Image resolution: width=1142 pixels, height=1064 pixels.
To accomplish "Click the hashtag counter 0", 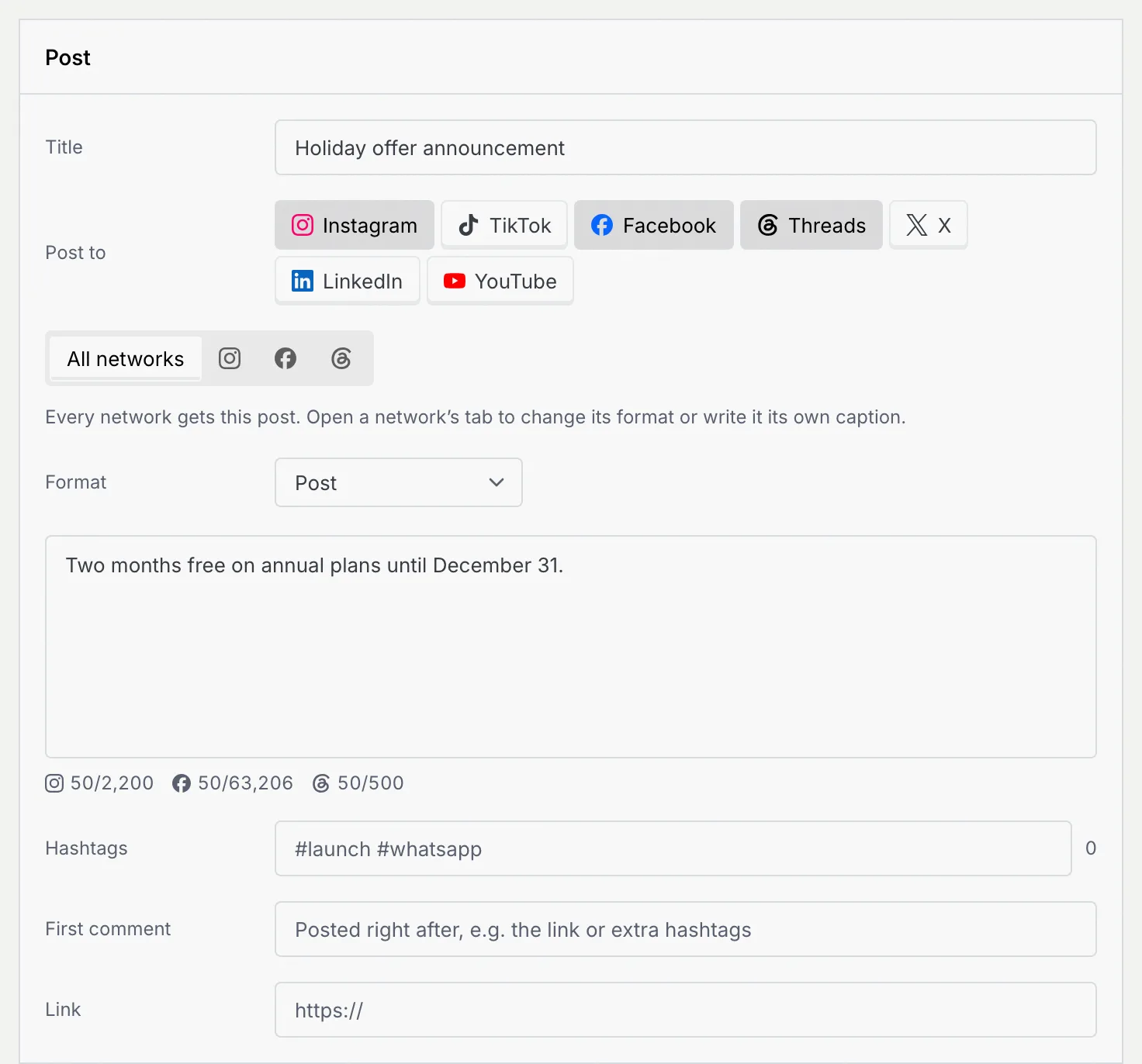I will (x=1091, y=848).
